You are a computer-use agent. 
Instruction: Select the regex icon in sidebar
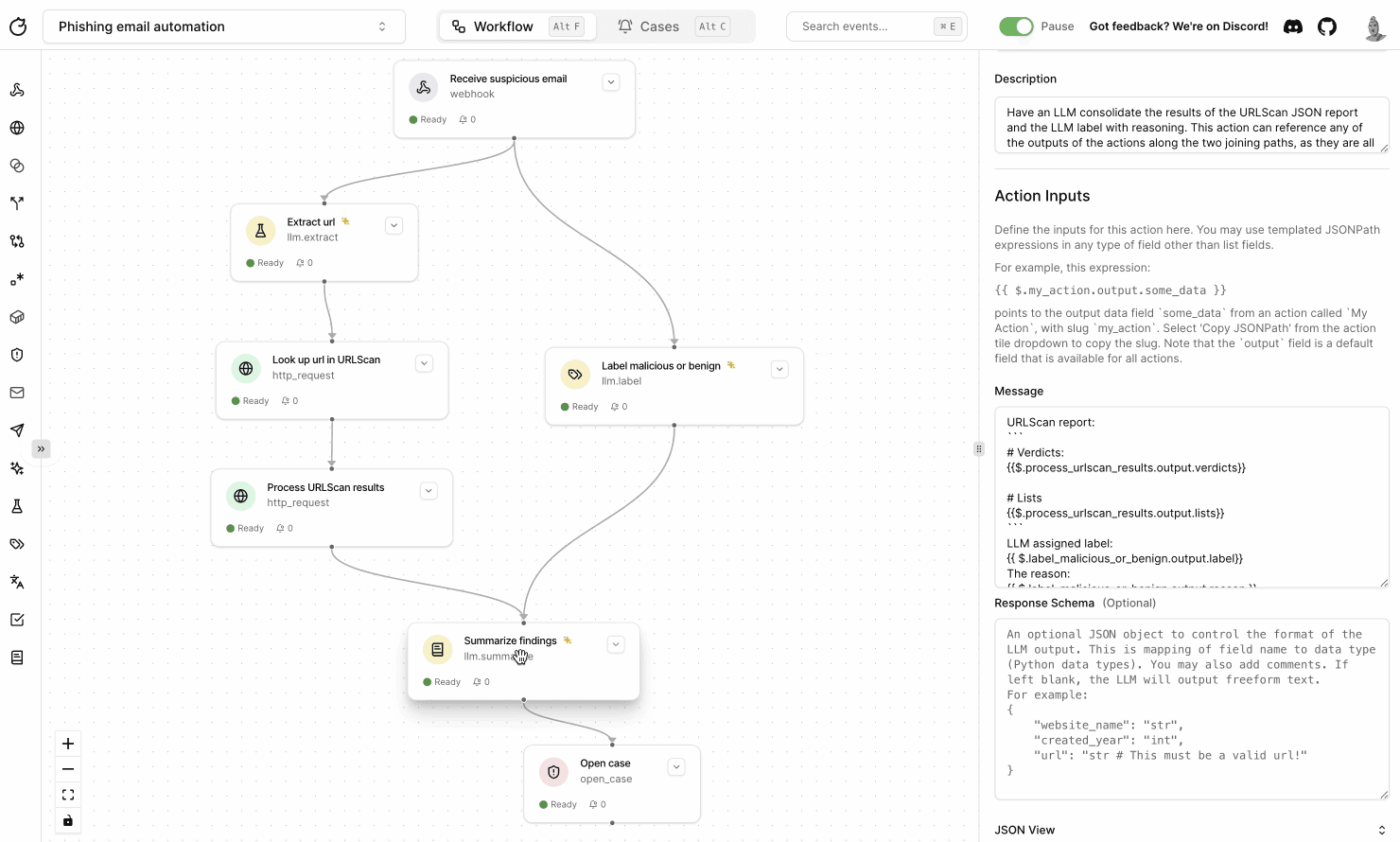point(17,279)
